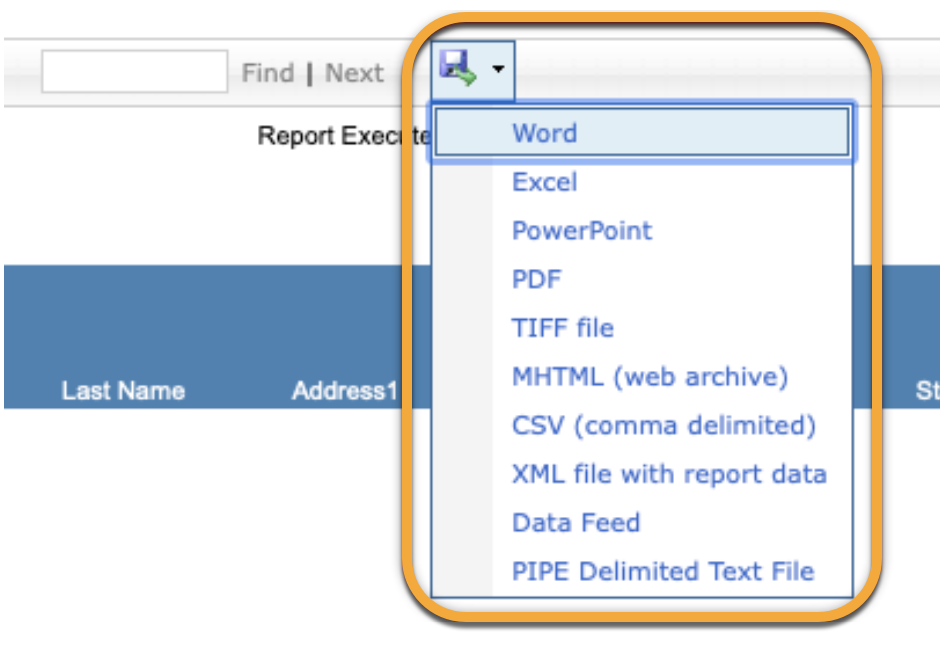Export the report as PowerPoint
Viewport: 940px width, 648px height.
[581, 230]
